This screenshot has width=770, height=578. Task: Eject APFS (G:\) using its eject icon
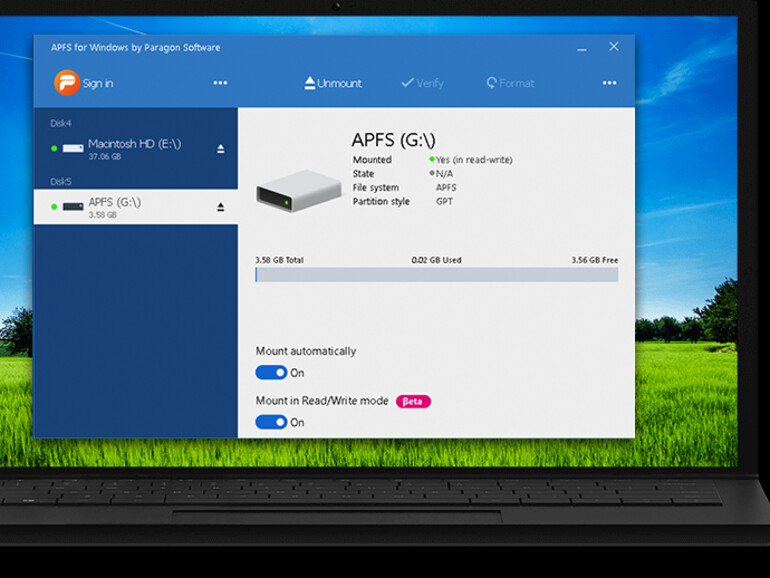220,207
